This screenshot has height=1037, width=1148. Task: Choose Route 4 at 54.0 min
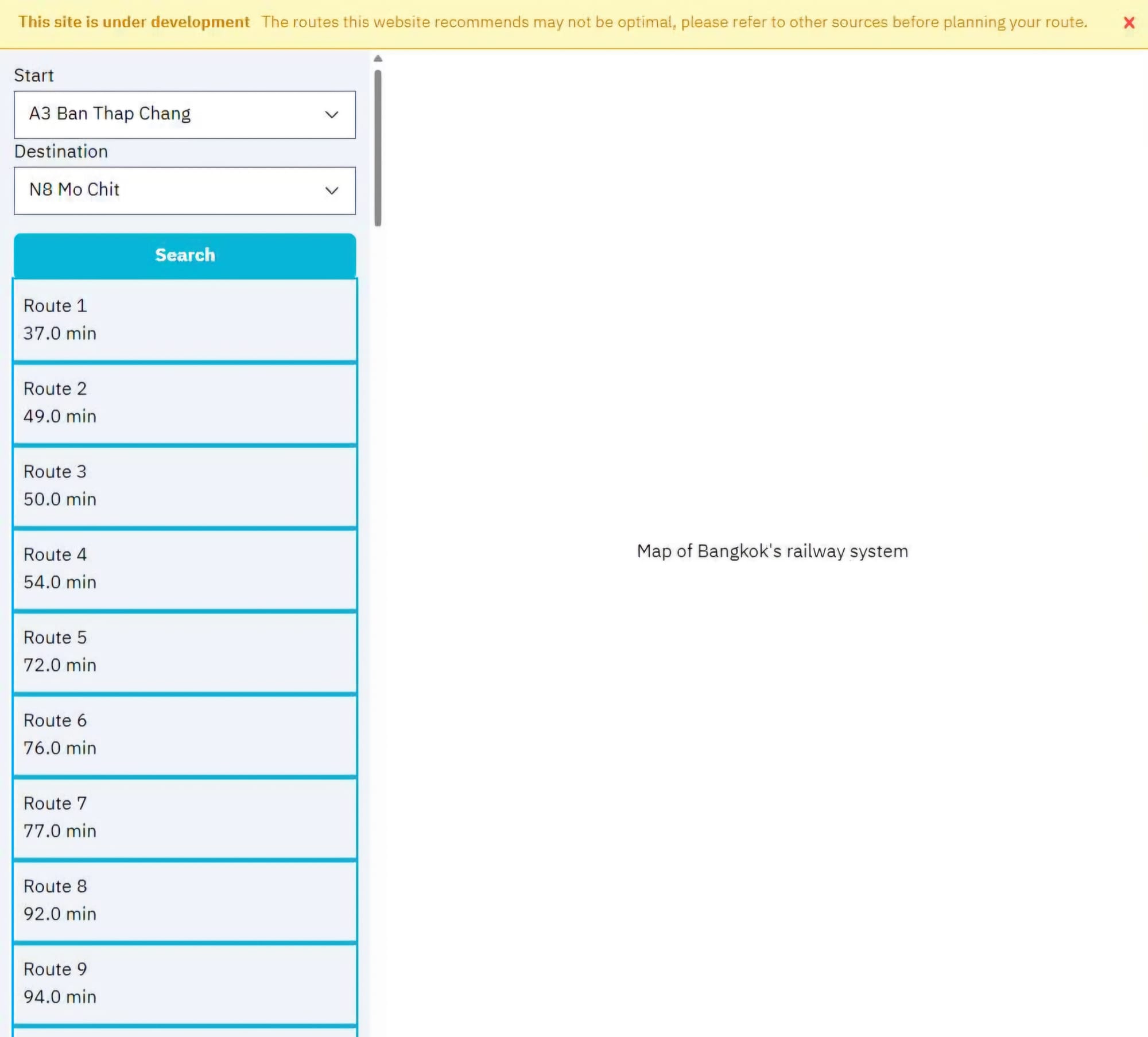[184, 569]
